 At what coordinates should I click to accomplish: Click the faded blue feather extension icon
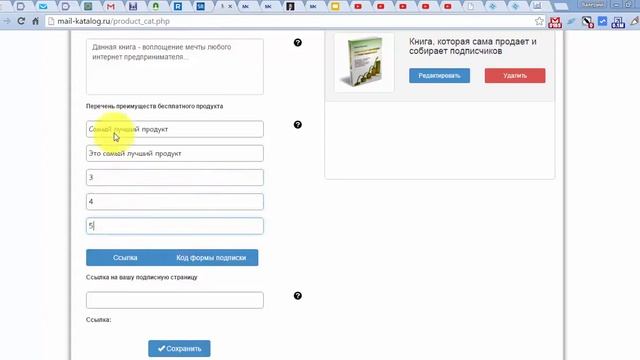(571, 21)
